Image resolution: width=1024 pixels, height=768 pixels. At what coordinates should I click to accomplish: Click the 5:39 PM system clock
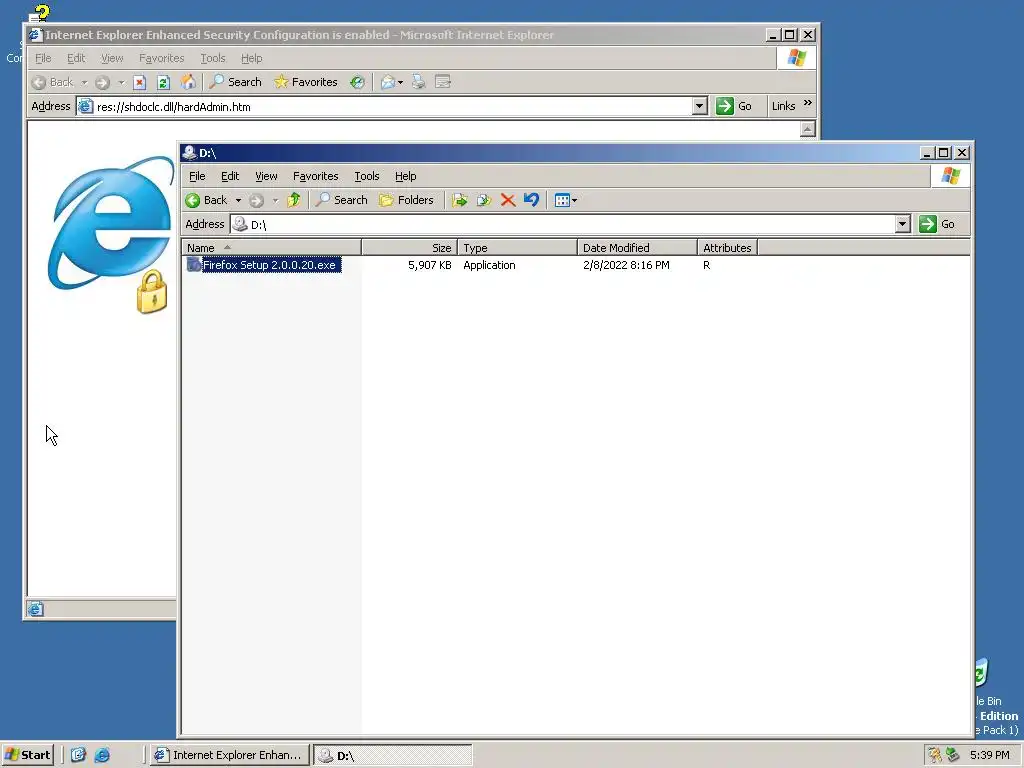pos(989,755)
